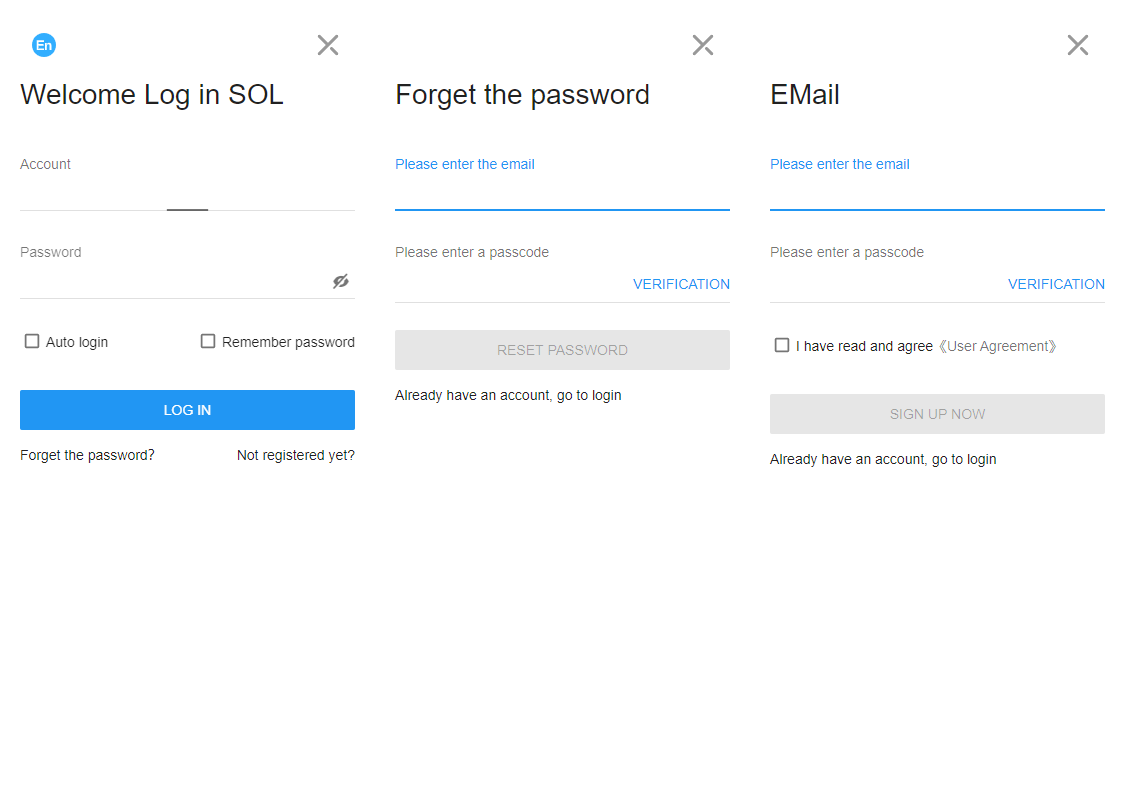Open the User Agreement link
This screenshot has width=1125, height=812.
tap(997, 346)
